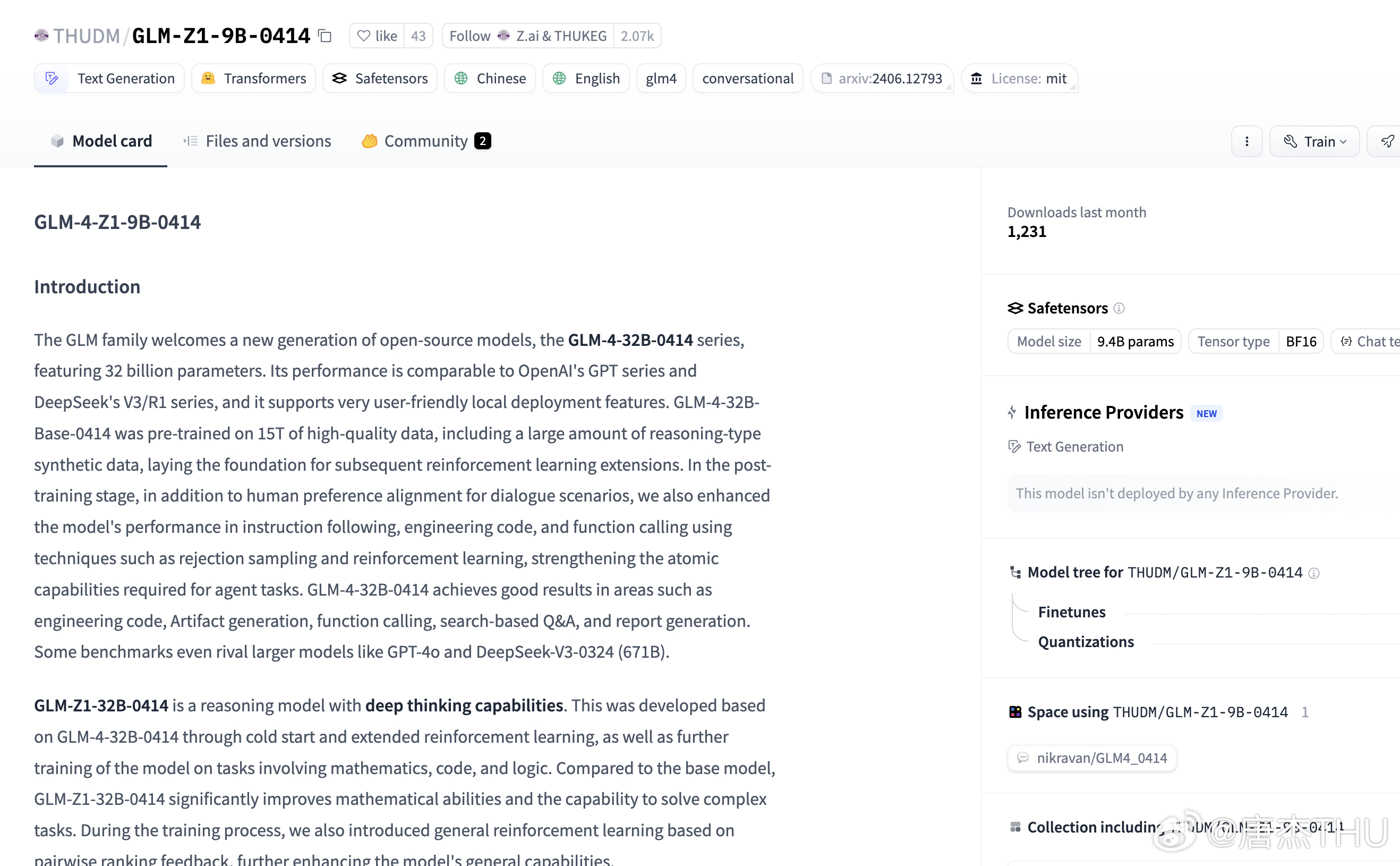Screen dimensions: 1400x866
Task: Like the model with the heart button
Action: click(x=377, y=36)
